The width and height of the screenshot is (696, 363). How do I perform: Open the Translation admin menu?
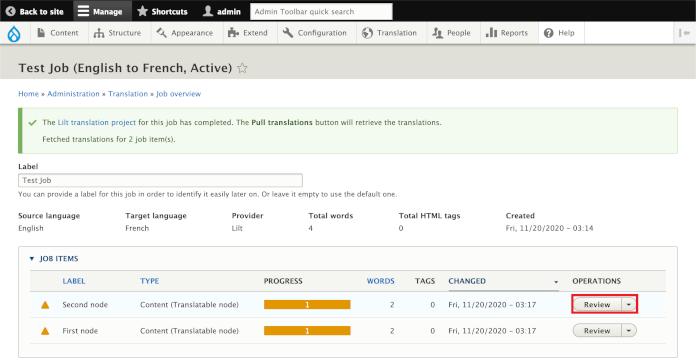[x=389, y=33]
